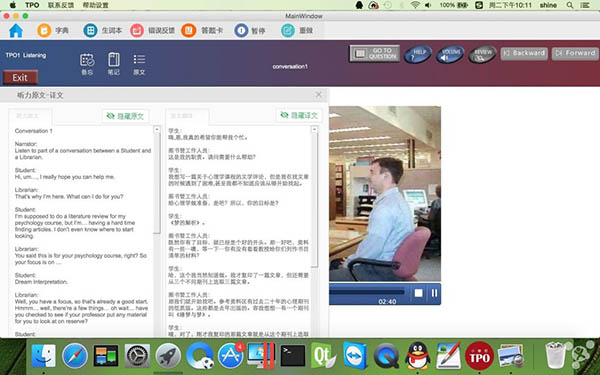
Task: Hide original text with 隐藏原文
Action: click(x=126, y=116)
